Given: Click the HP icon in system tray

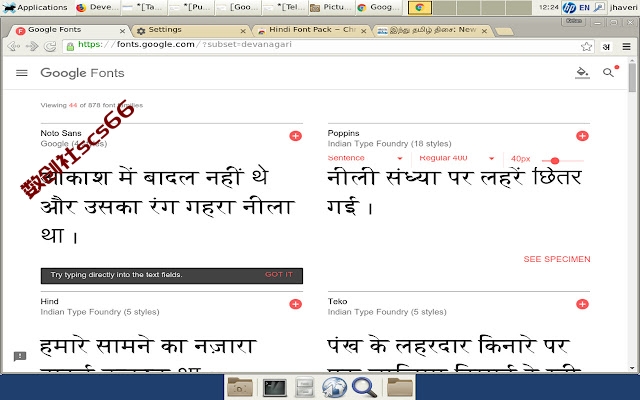Looking at the screenshot, I should (569, 7).
